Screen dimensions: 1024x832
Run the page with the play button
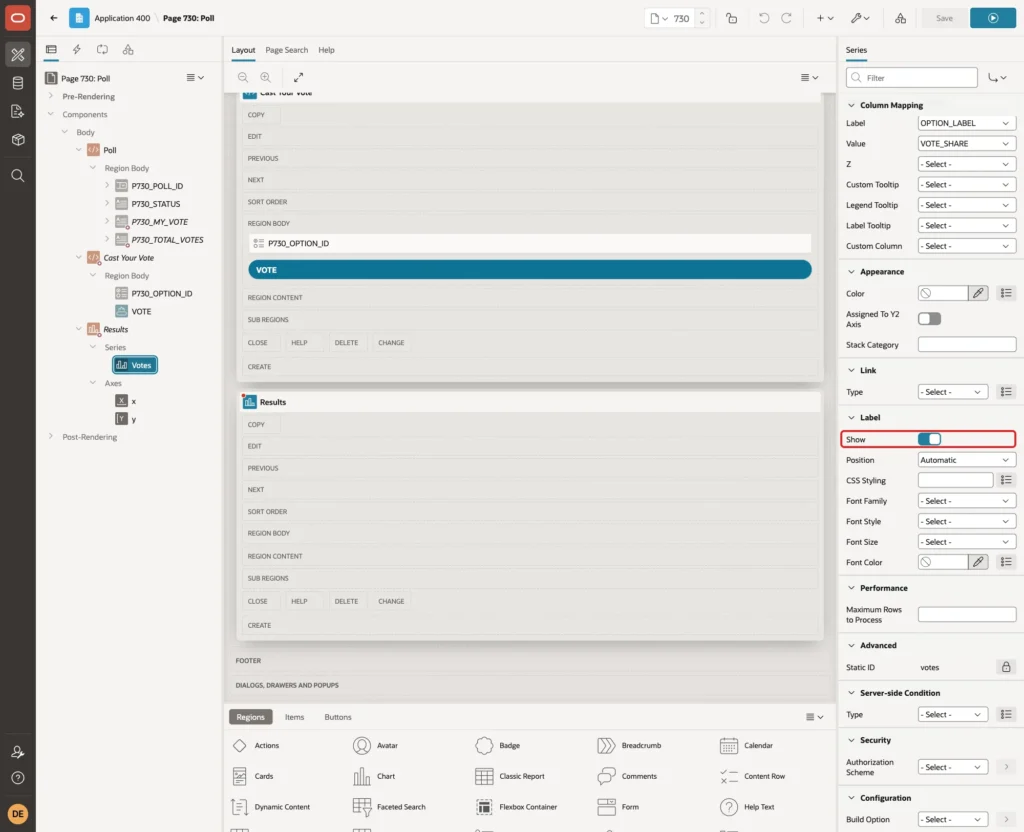pyautogui.click(x=993, y=18)
